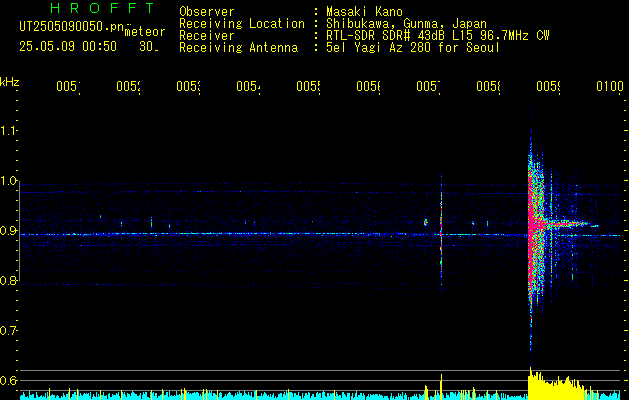Click the Receiving Location label

[242, 24]
